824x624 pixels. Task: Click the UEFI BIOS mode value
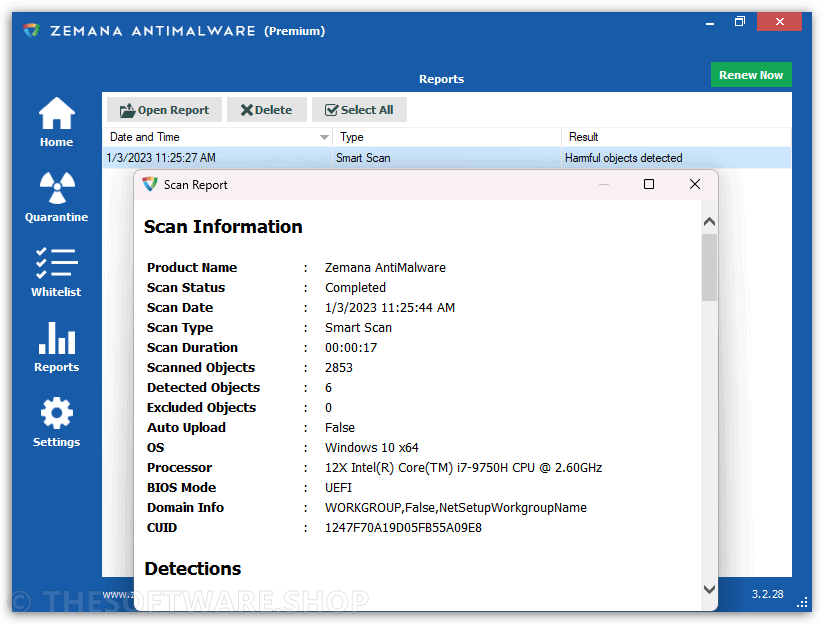click(338, 487)
